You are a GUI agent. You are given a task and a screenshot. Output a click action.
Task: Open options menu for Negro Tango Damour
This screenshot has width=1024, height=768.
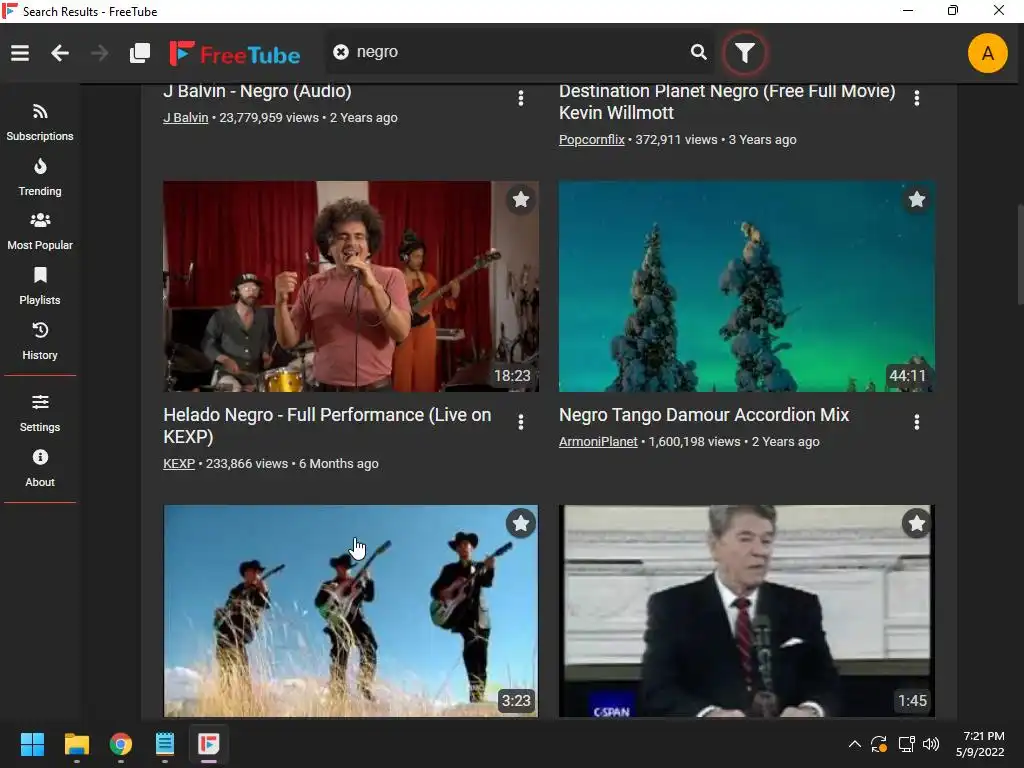pos(917,422)
